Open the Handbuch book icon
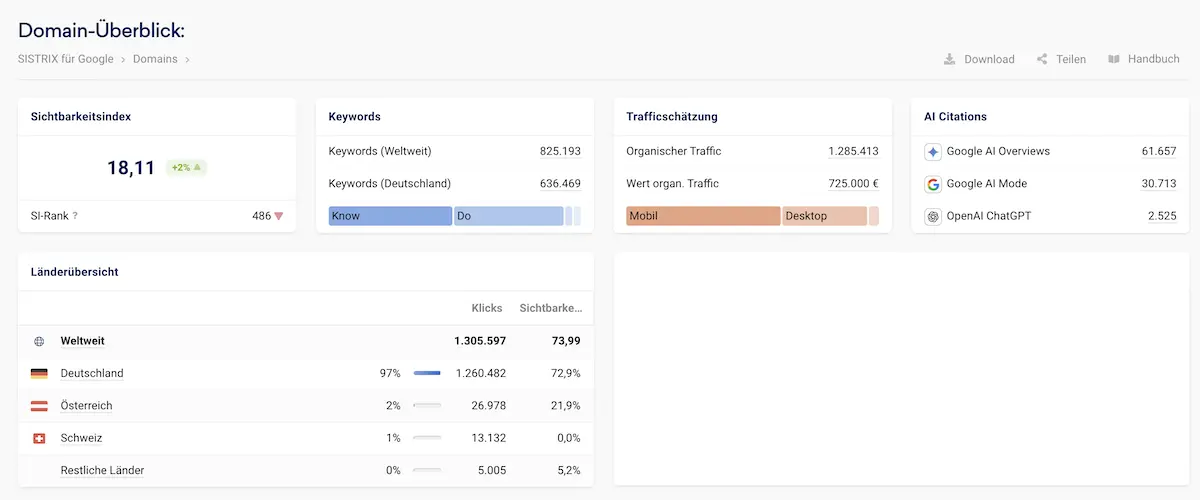Viewport: 1200px width, 500px height. 1114,59
